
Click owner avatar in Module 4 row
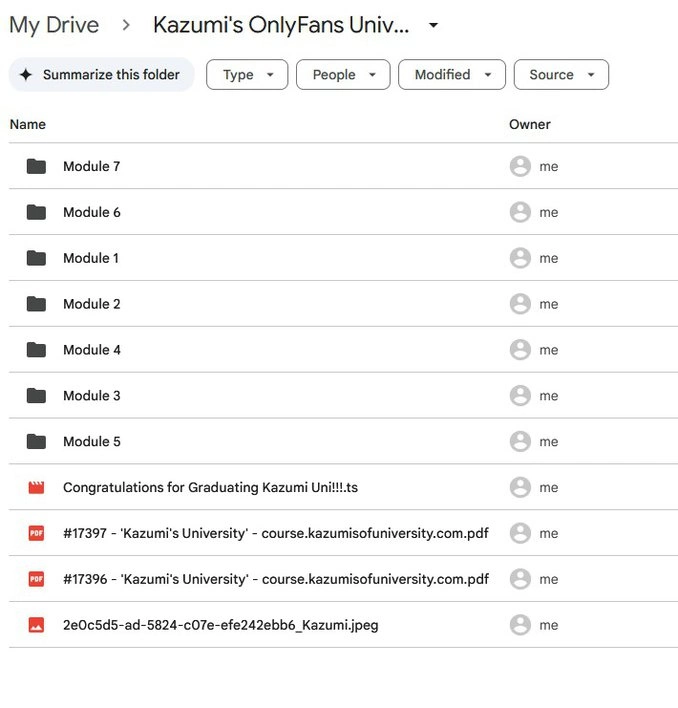520,350
